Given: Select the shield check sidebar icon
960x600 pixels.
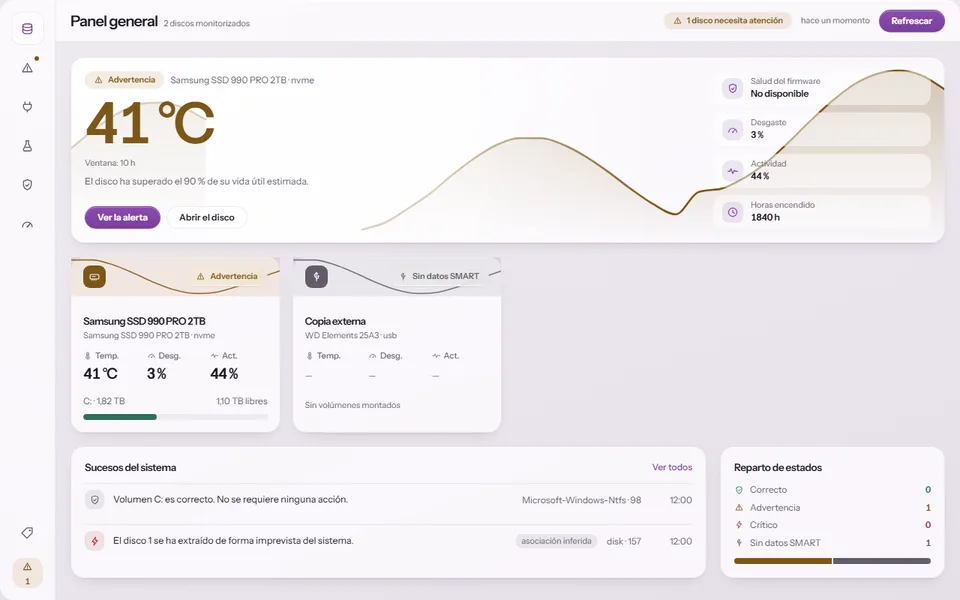Looking at the screenshot, I should point(28,185).
